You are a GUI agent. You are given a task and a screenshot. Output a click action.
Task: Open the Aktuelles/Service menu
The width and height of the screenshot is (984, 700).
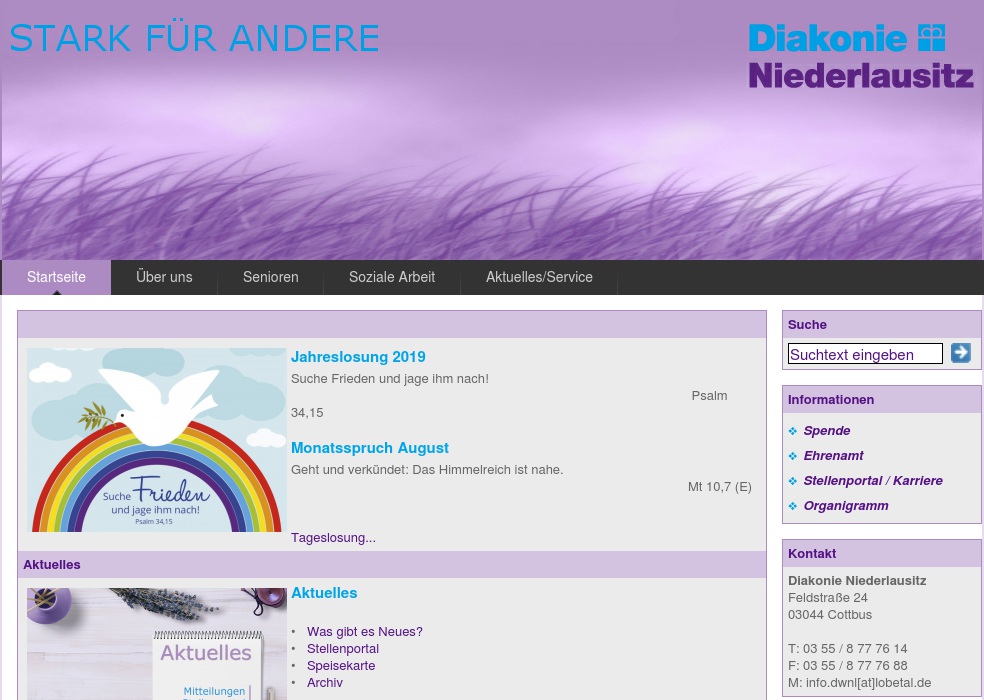(x=539, y=277)
